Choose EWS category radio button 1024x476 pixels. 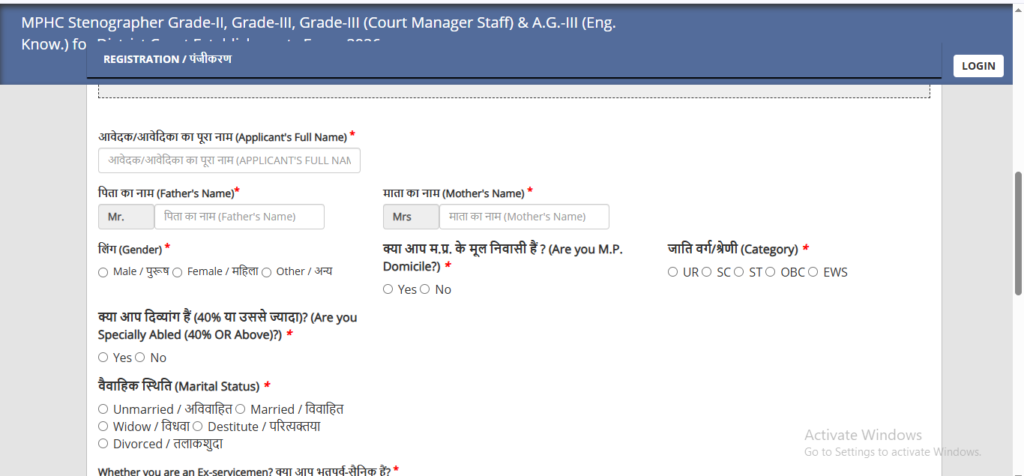click(813, 272)
